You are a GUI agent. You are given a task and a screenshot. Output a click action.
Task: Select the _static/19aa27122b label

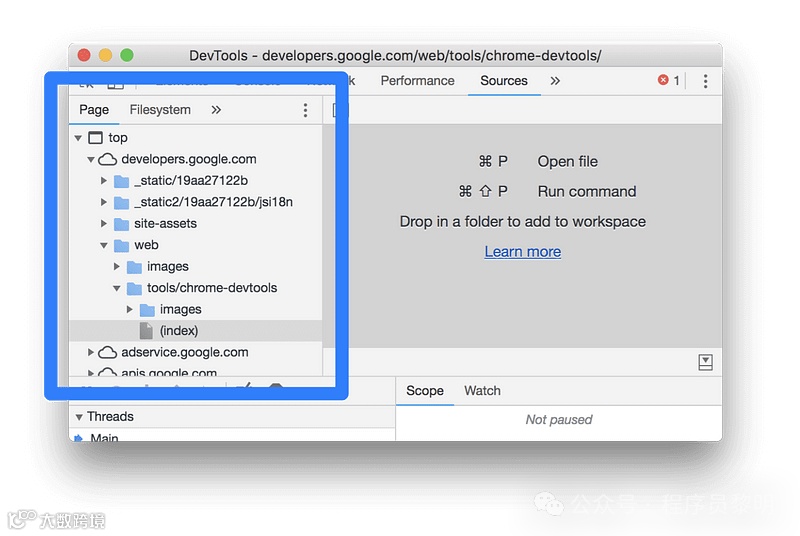tap(191, 181)
